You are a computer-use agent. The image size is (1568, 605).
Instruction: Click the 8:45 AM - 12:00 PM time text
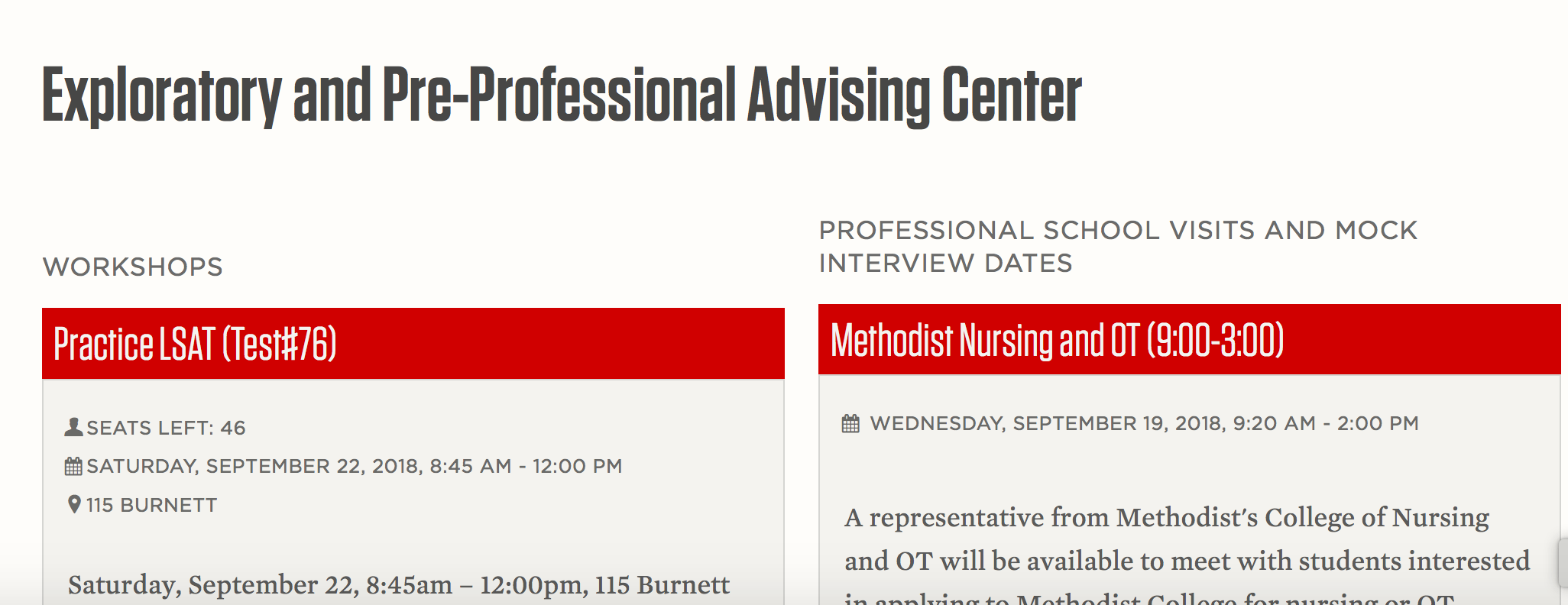(526, 466)
